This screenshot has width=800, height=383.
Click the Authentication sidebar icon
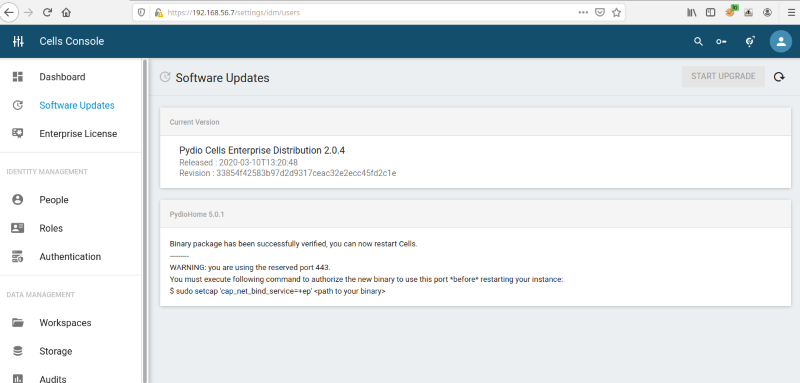click(18, 257)
